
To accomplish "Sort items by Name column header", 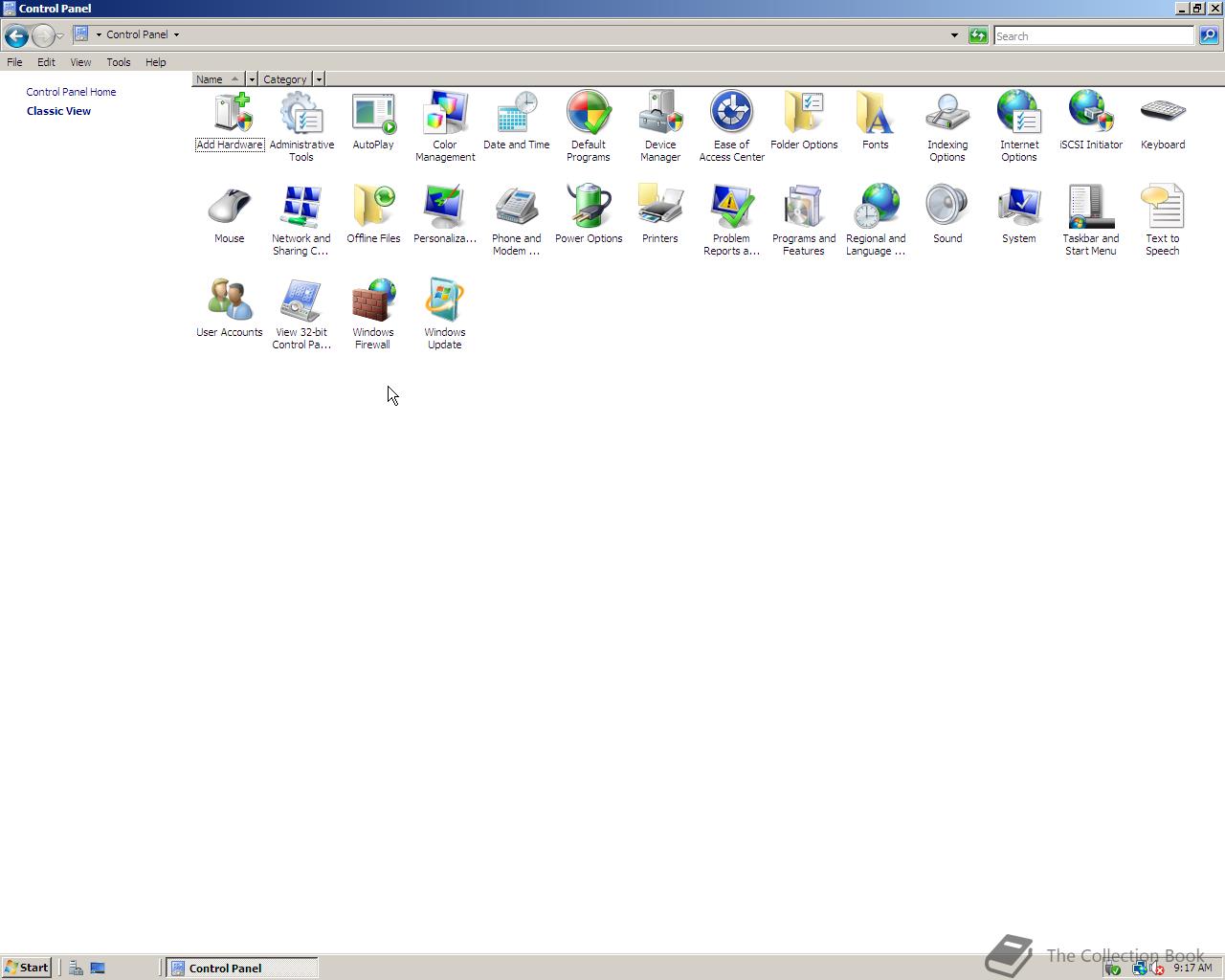I will (218, 79).
